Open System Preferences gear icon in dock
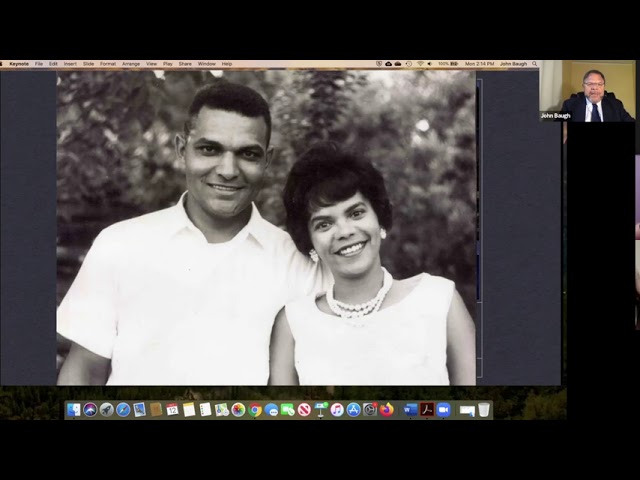Image resolution: width=640 pixels, height=480 pixels. coord(370,410)
